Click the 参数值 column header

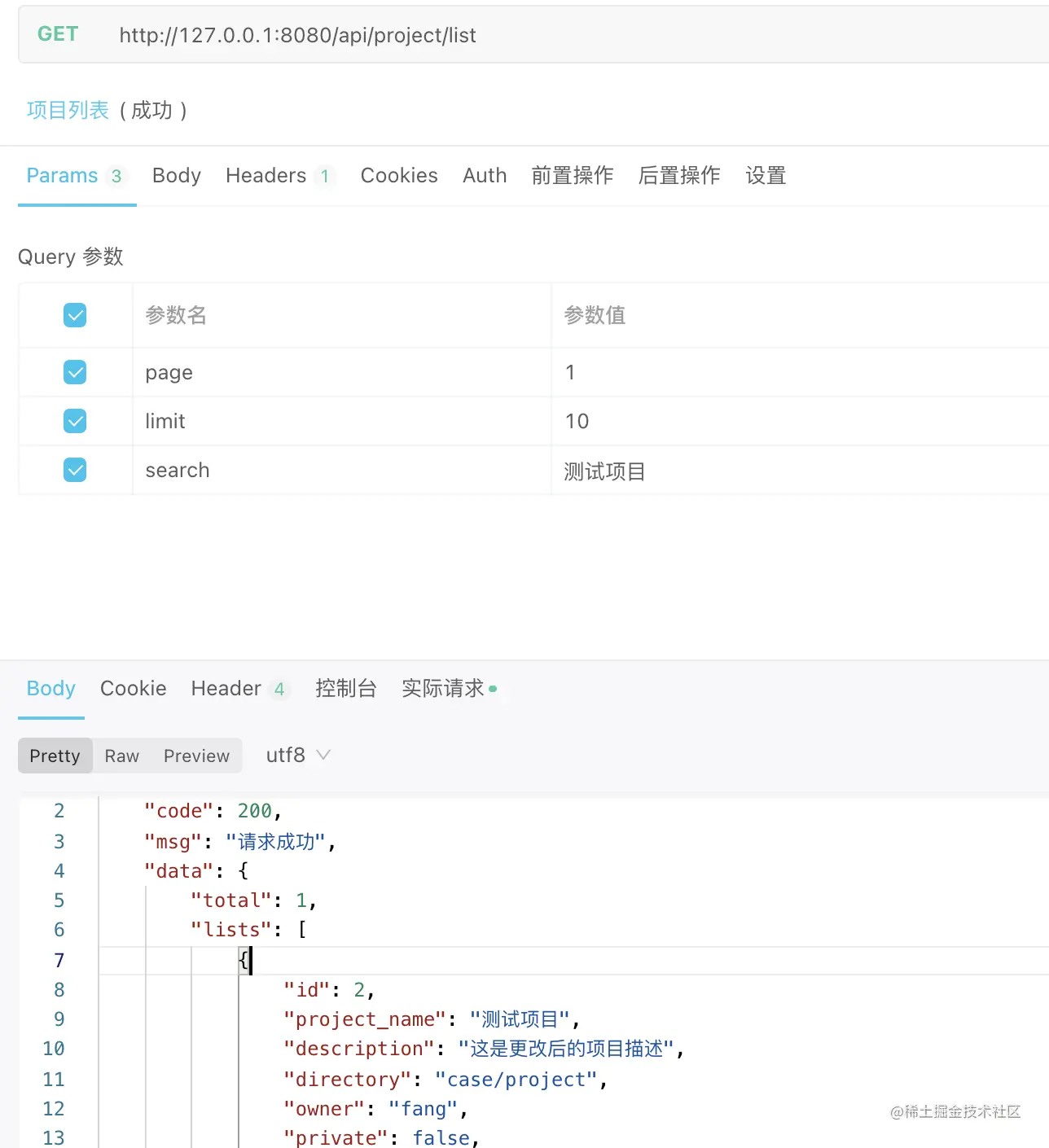pyautogui.click(x=595, y=315)
